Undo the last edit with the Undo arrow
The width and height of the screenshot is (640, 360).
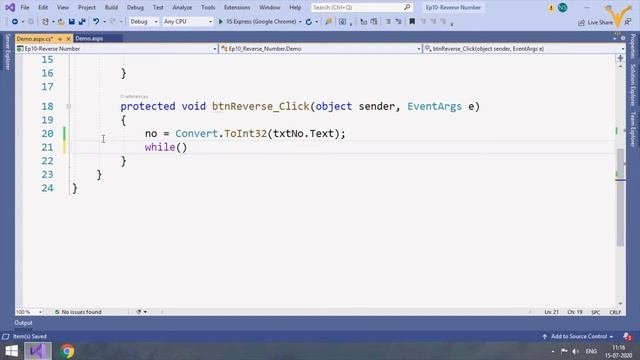pos(96,22)
